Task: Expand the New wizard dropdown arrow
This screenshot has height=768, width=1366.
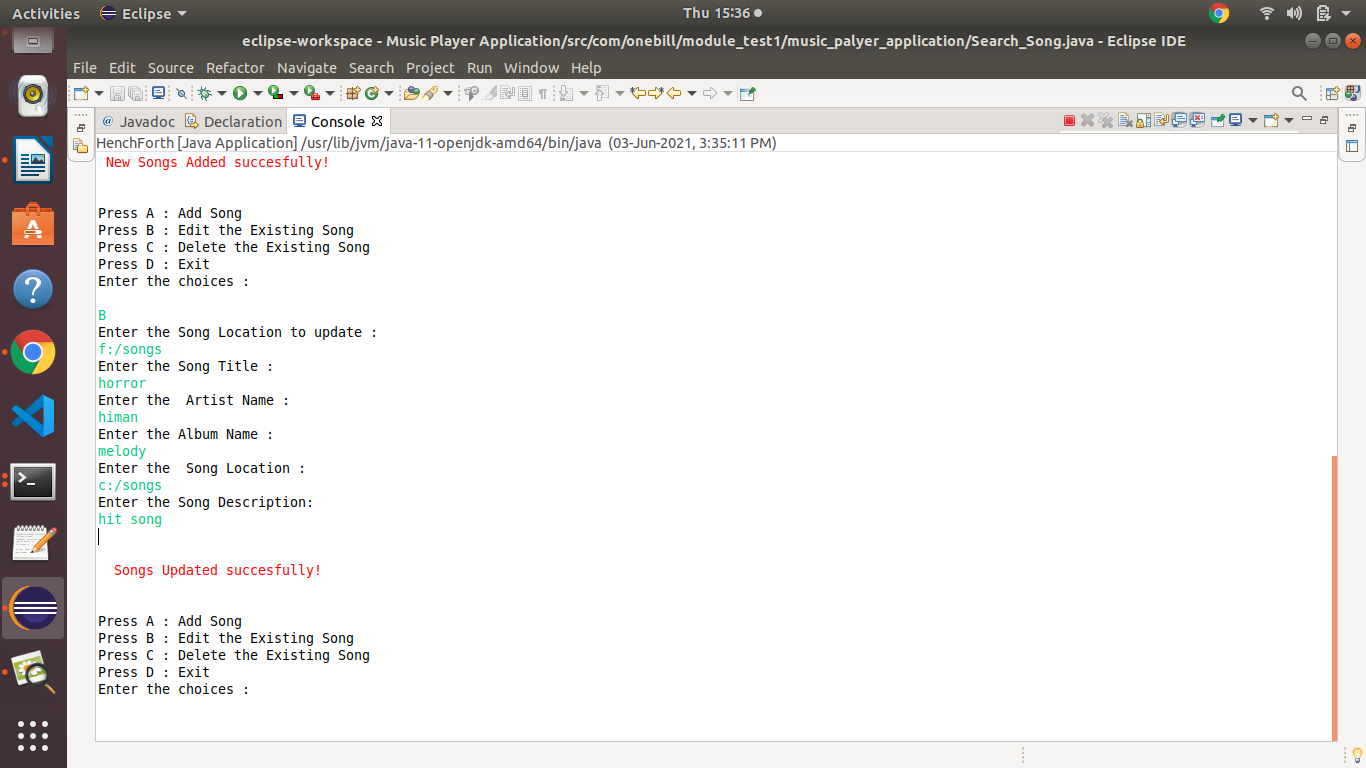Action: (98, 92)
